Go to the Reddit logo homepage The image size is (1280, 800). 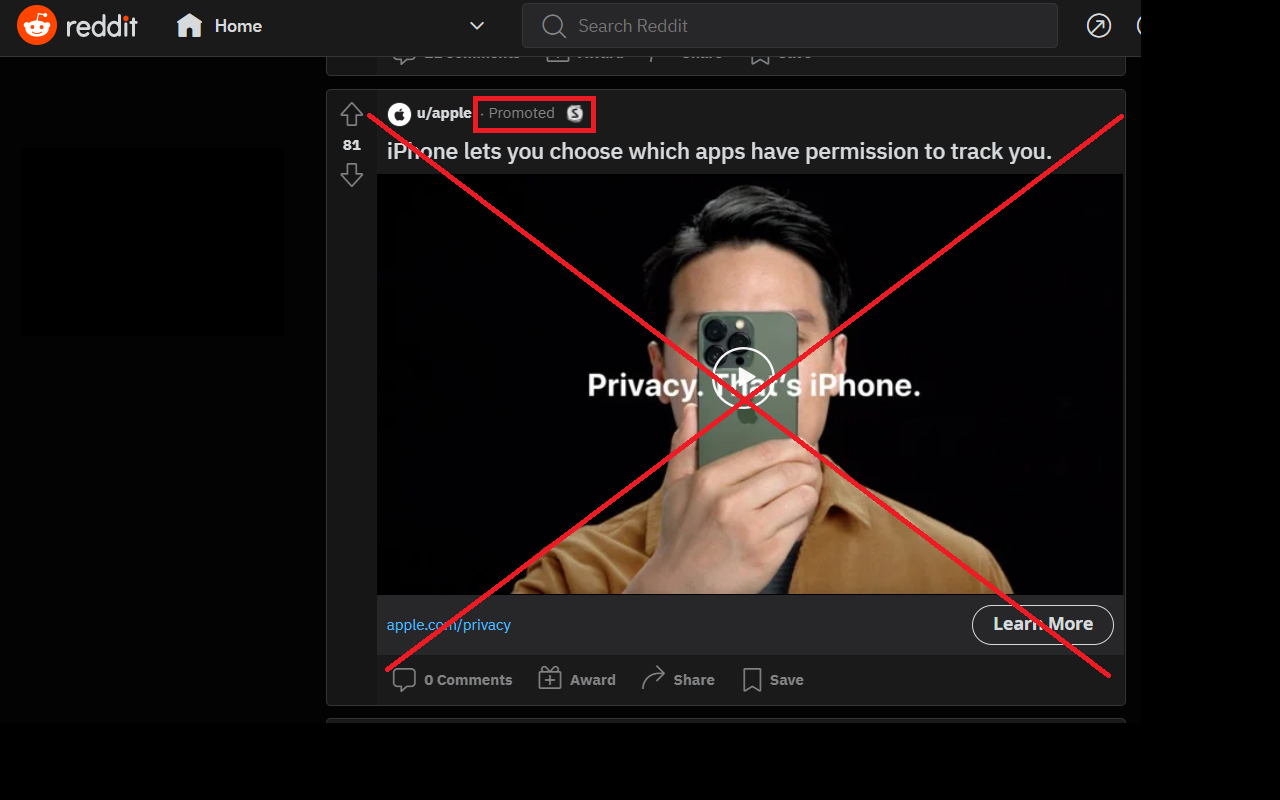(x=77, y=26)
